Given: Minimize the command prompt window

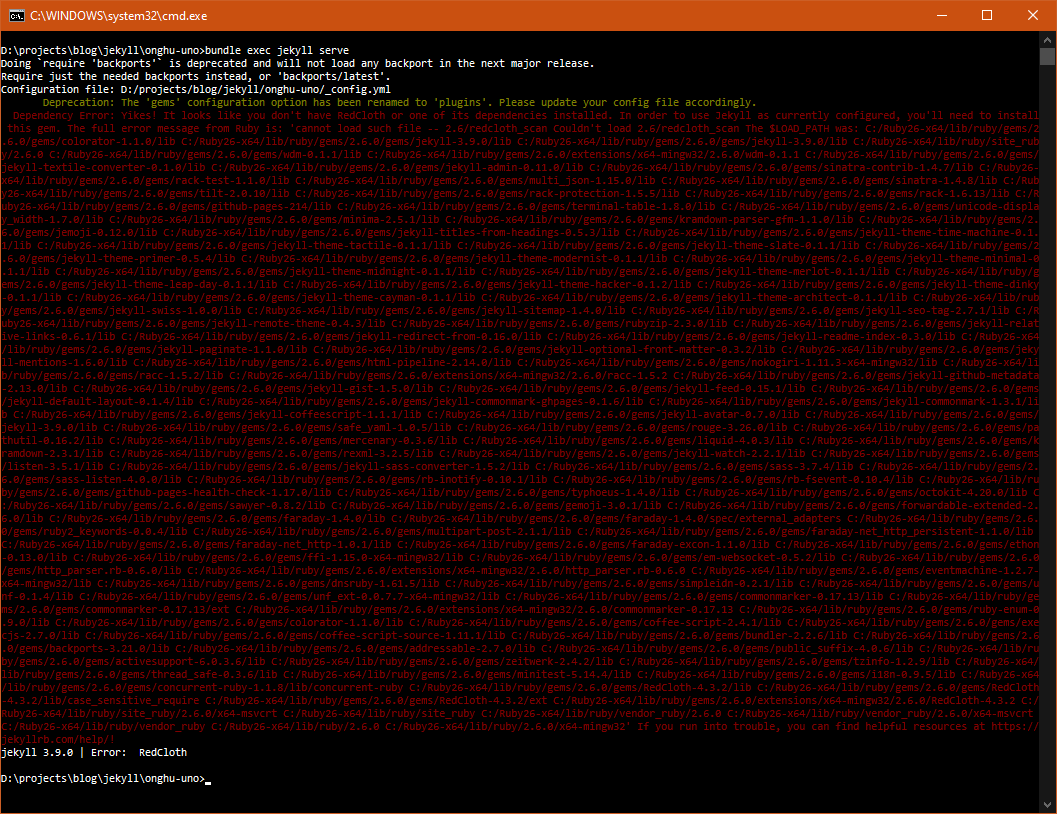Looking at the screenshot, I should point(940,16).
